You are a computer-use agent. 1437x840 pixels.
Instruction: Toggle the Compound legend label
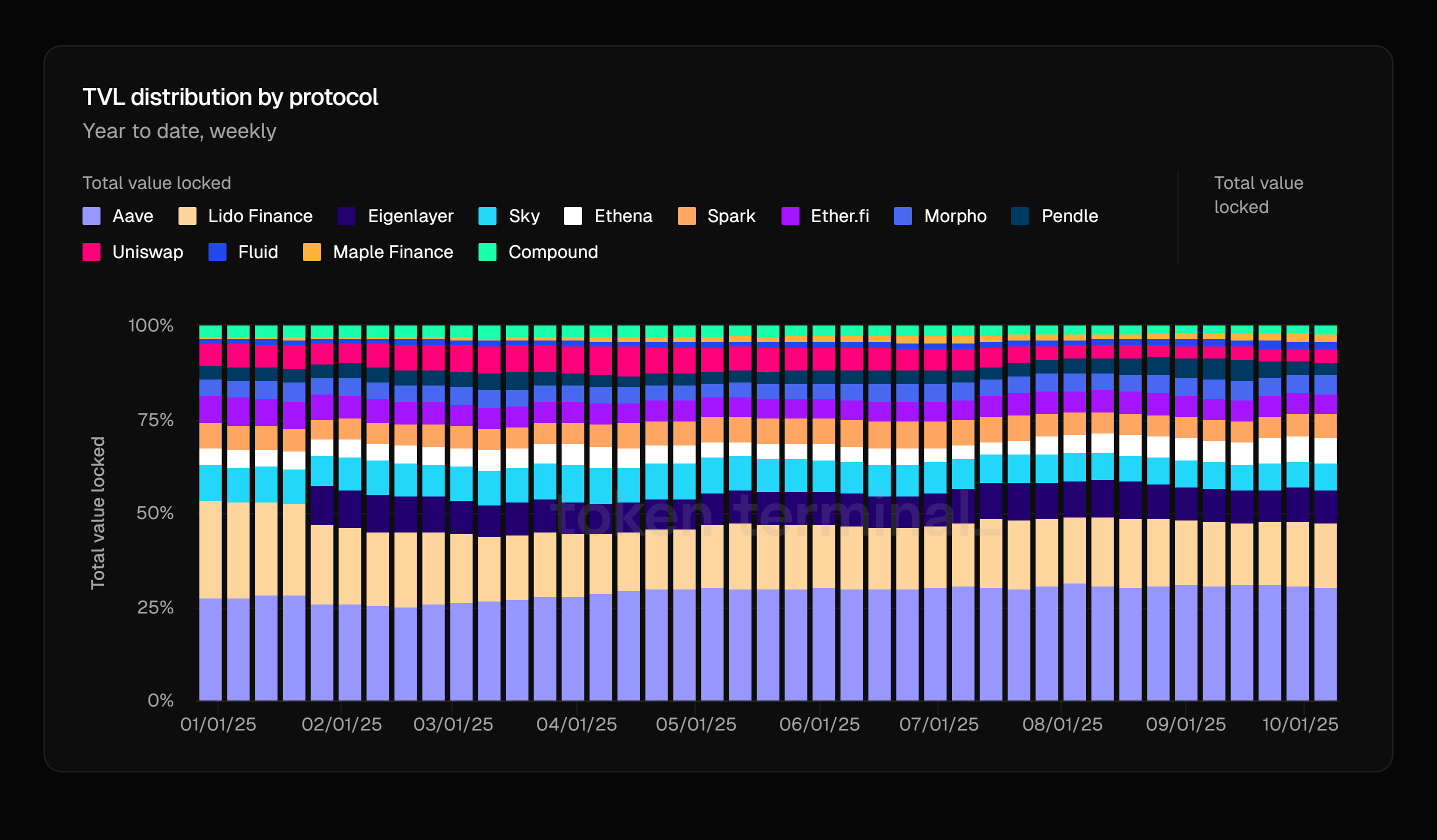pyautogui.click(x=553, y=252)
